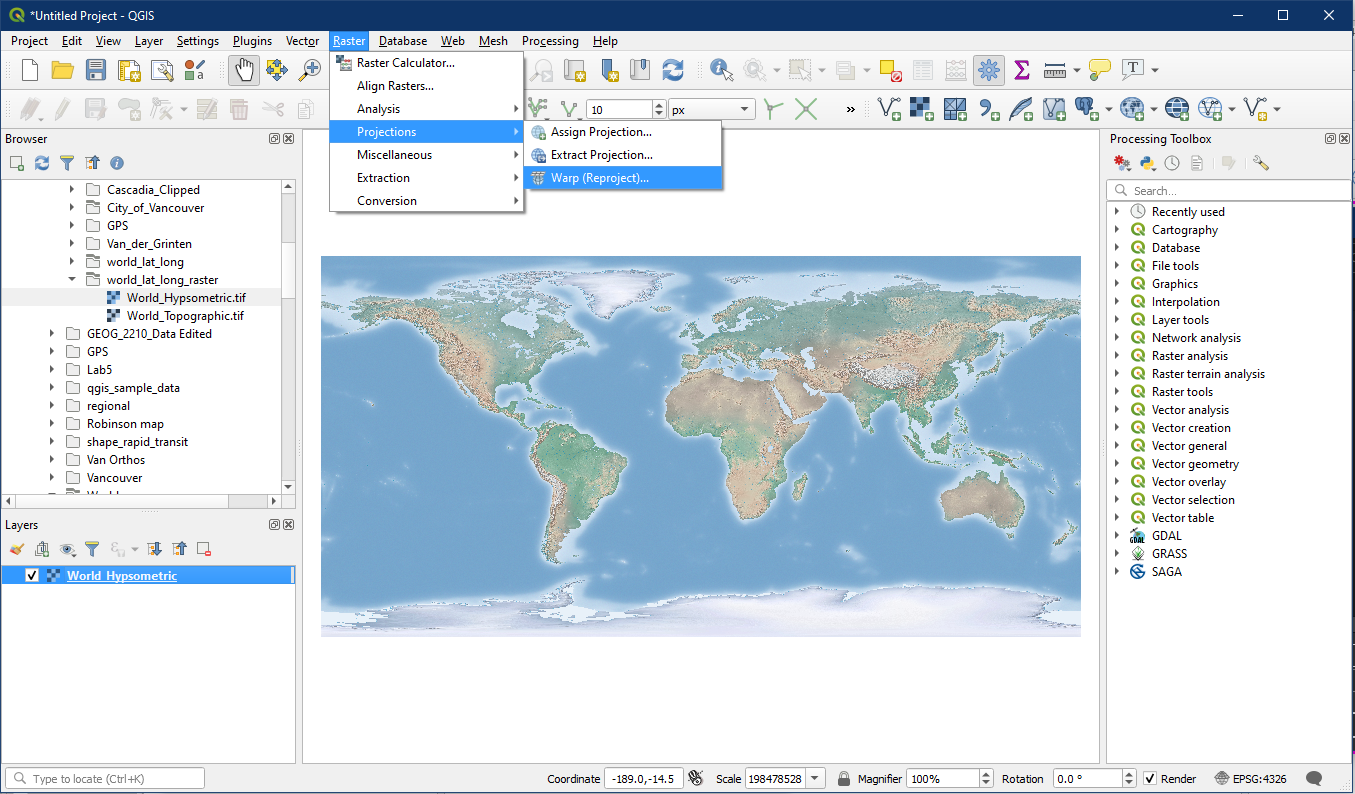Screen dimensions: 1355x794
Task: Toggle visibility of World_Hypsometric layer
Action: coord(32,576)
